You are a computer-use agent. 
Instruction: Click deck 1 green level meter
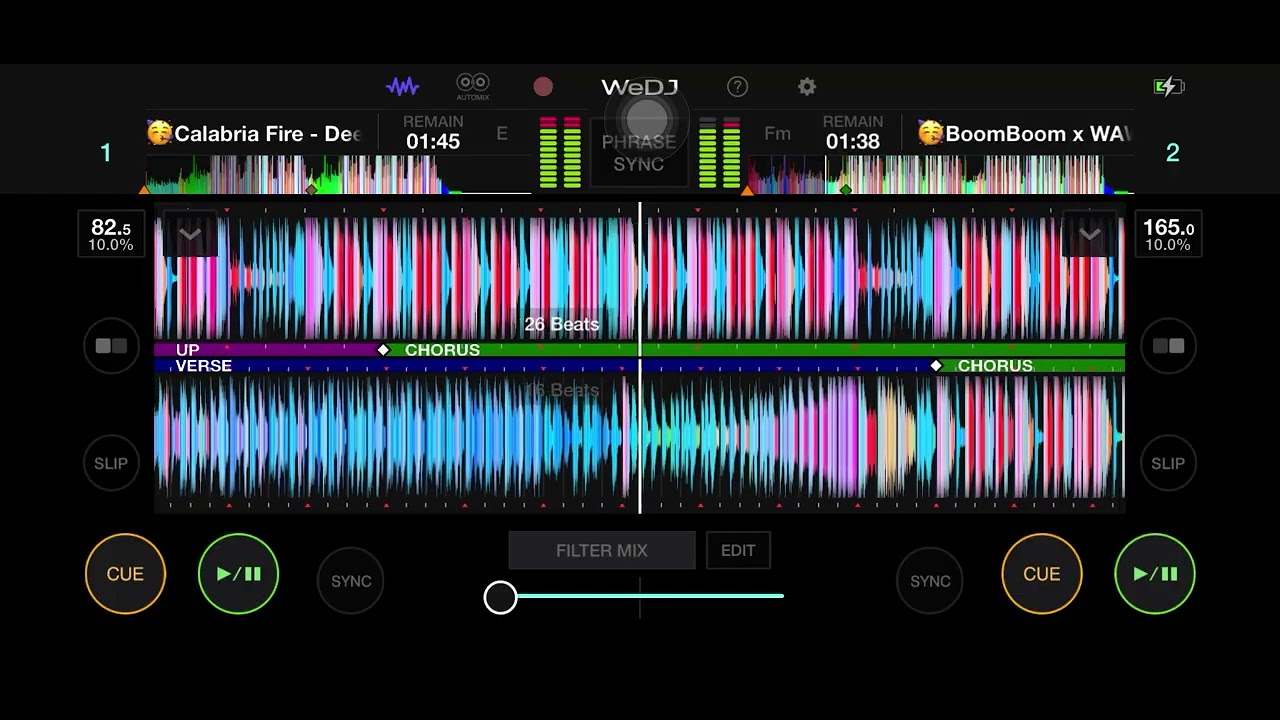pos(560,152)
